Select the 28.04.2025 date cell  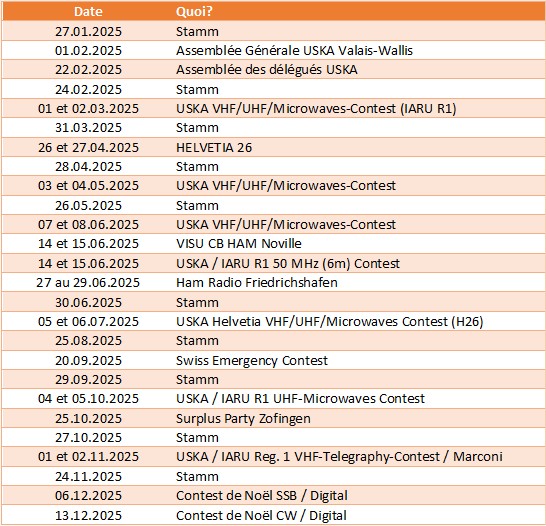point(88,166)
